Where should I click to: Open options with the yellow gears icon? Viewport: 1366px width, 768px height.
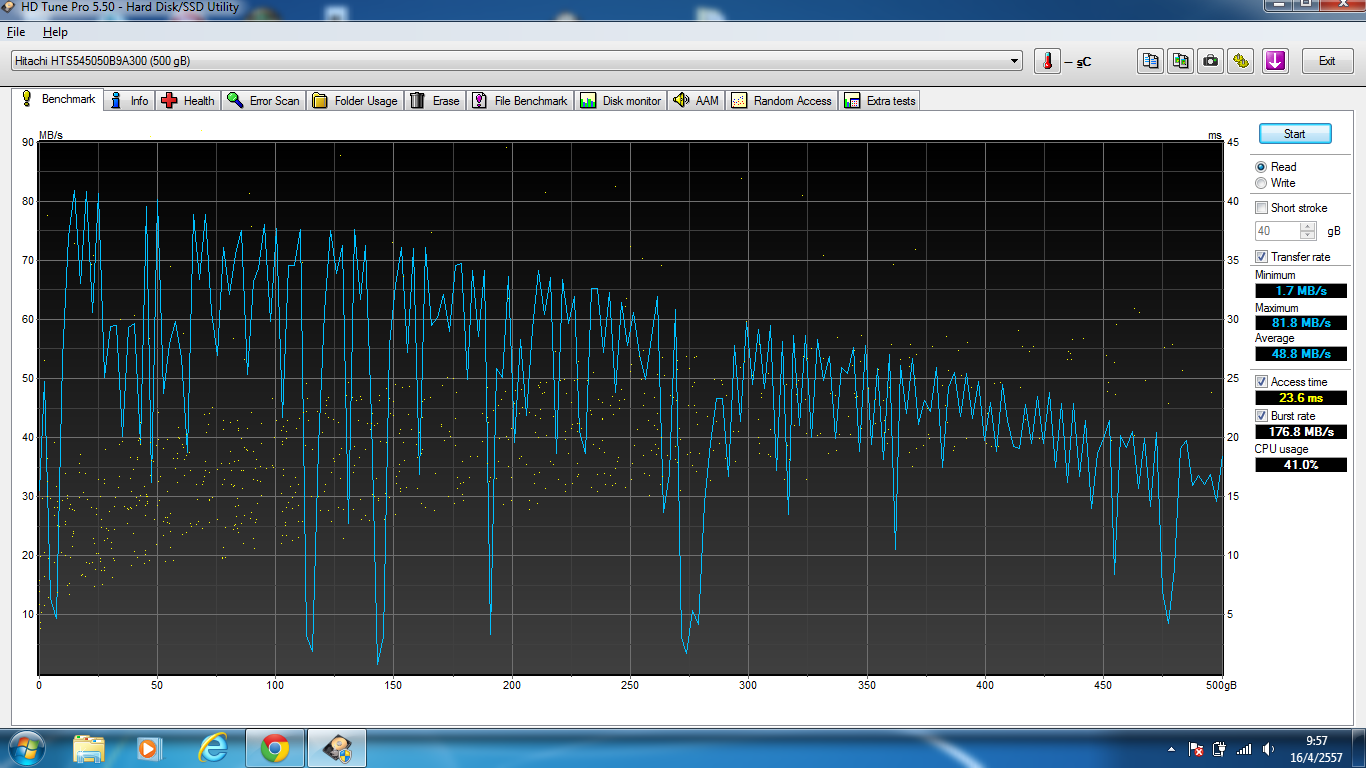[1241, 61]
